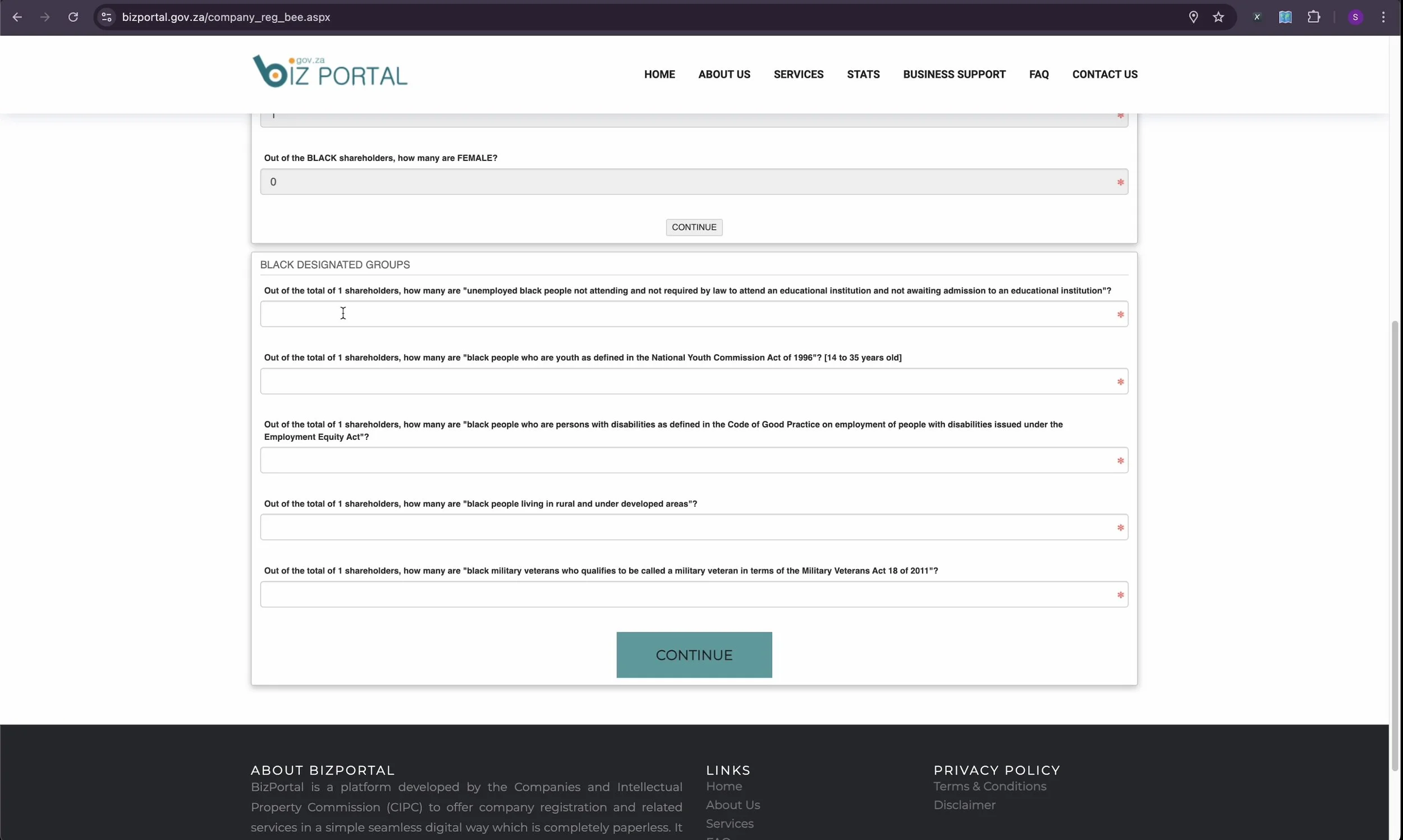Click the browser back arrow
This screenshot has width=1403, height=840.
17,17
